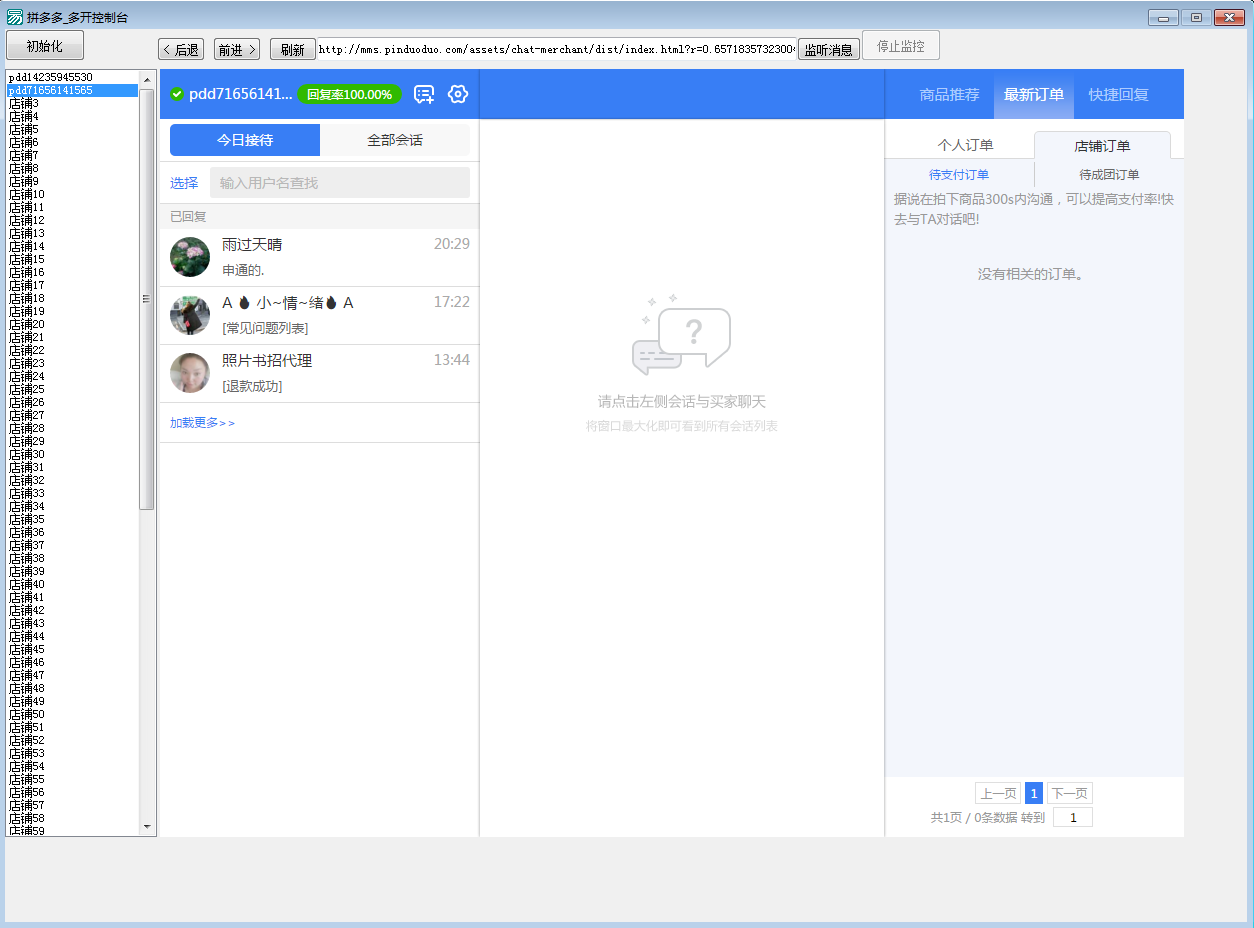Select 店铺20 in the shop list
Viewport: 1254px width, 928px height.
(72, 324)
